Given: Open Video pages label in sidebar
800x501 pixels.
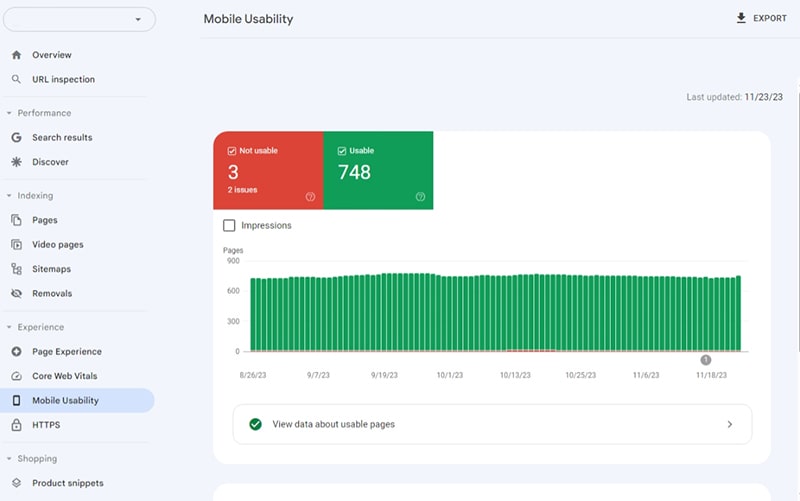Looking at the screenshot, I should pyautogui.click(x=58, y=244).
